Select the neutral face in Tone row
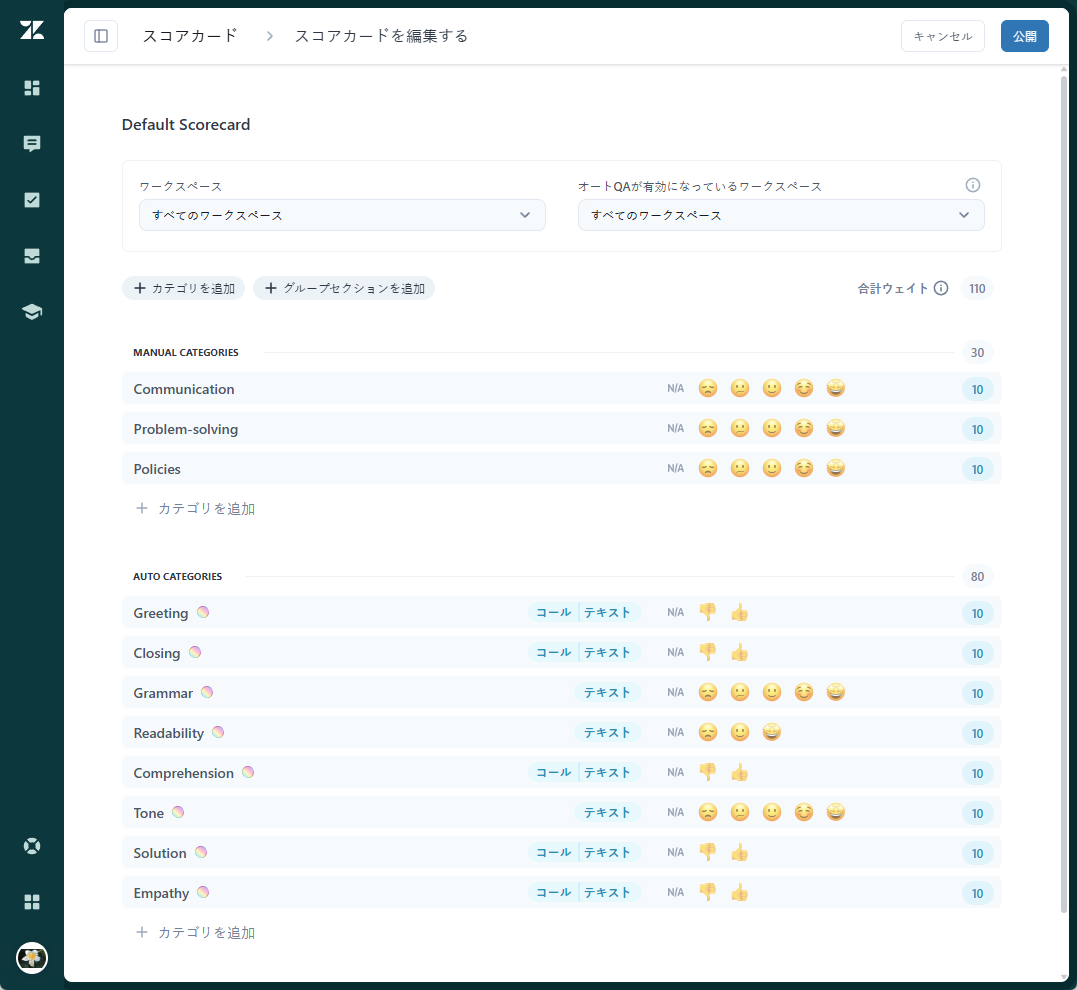Screen dimensions: 1077x990 pos(740,813)
